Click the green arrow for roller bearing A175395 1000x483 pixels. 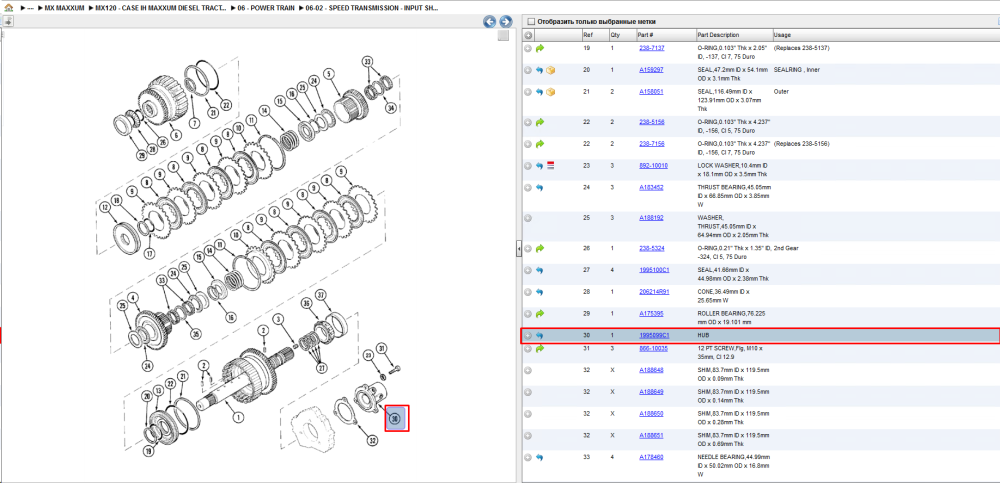click(540, 314)
